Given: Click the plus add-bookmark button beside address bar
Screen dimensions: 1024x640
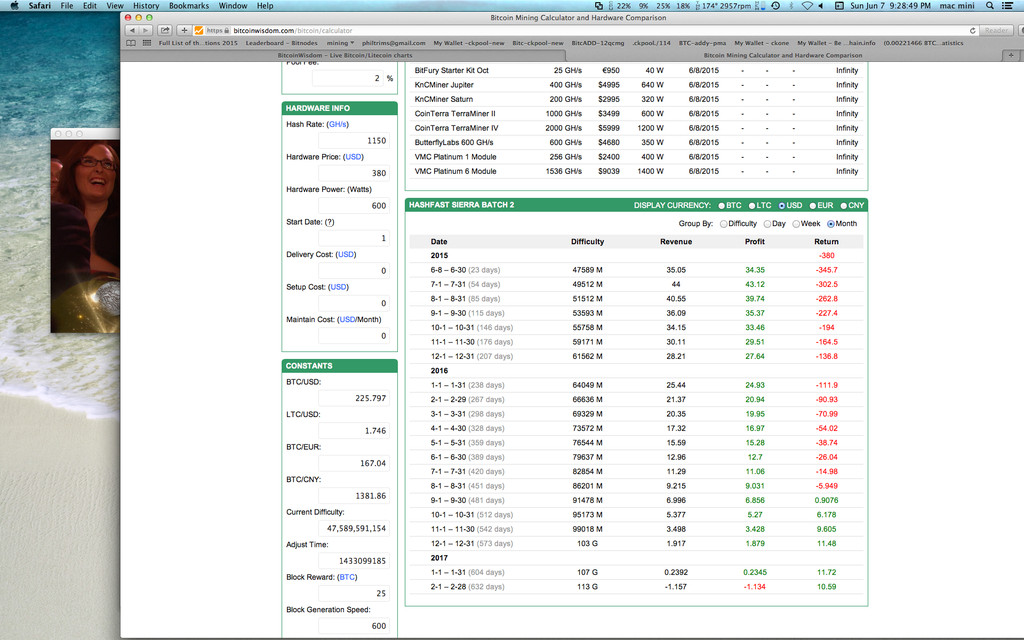Looking at the screenshot, I should click(185, 30).
